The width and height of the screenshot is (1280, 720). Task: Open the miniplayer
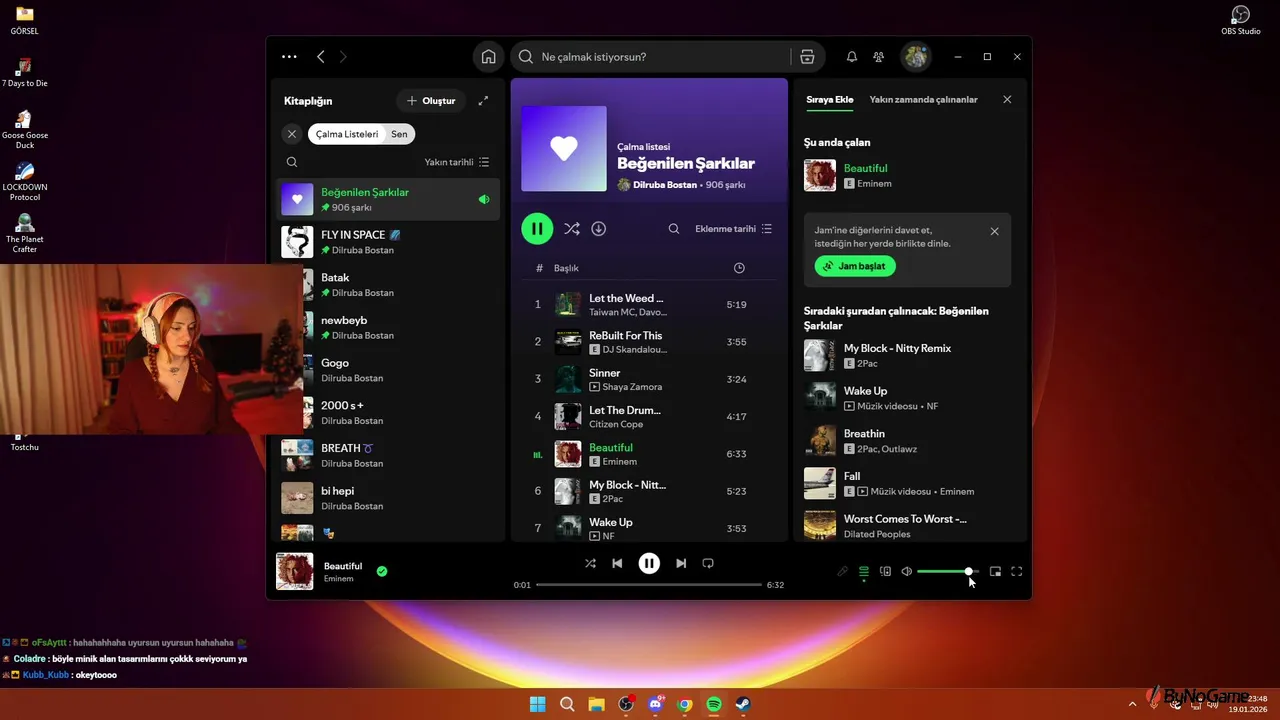tap(995, 571)
